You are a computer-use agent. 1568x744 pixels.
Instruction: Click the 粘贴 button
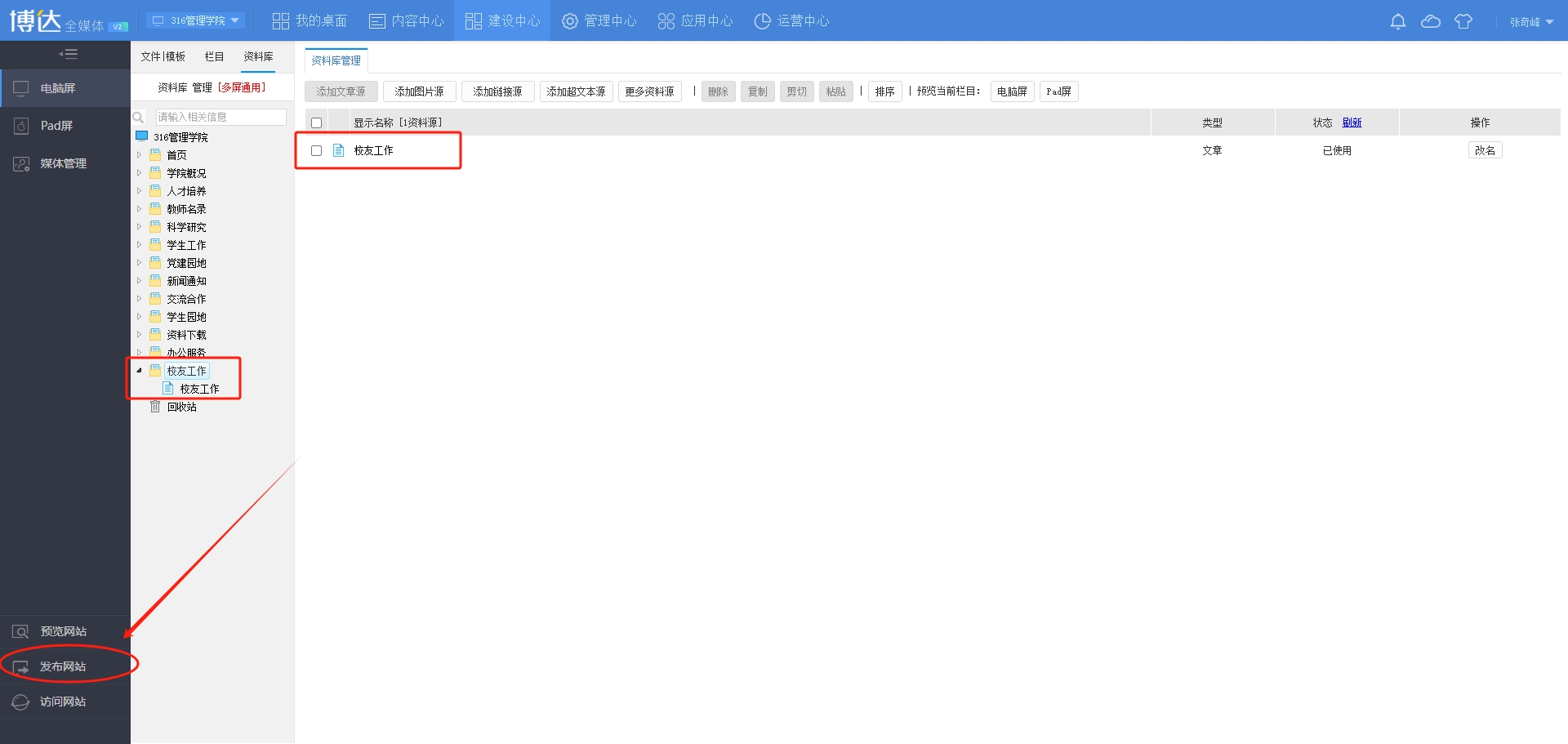tap(836, 91)
